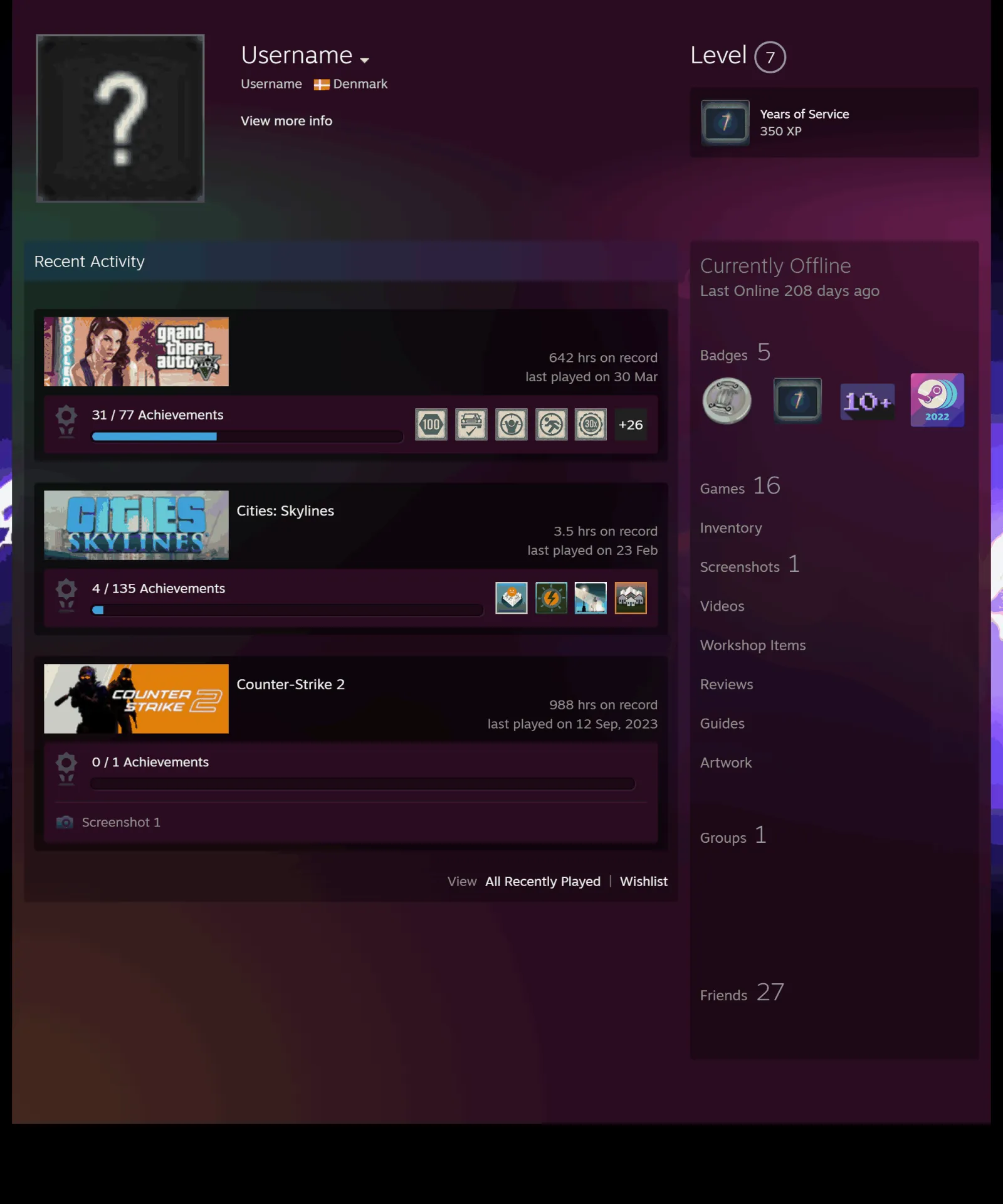Open the Wishlist link
The width and height of the screenshot is (1003, 1204).
(x=644, y=882)
